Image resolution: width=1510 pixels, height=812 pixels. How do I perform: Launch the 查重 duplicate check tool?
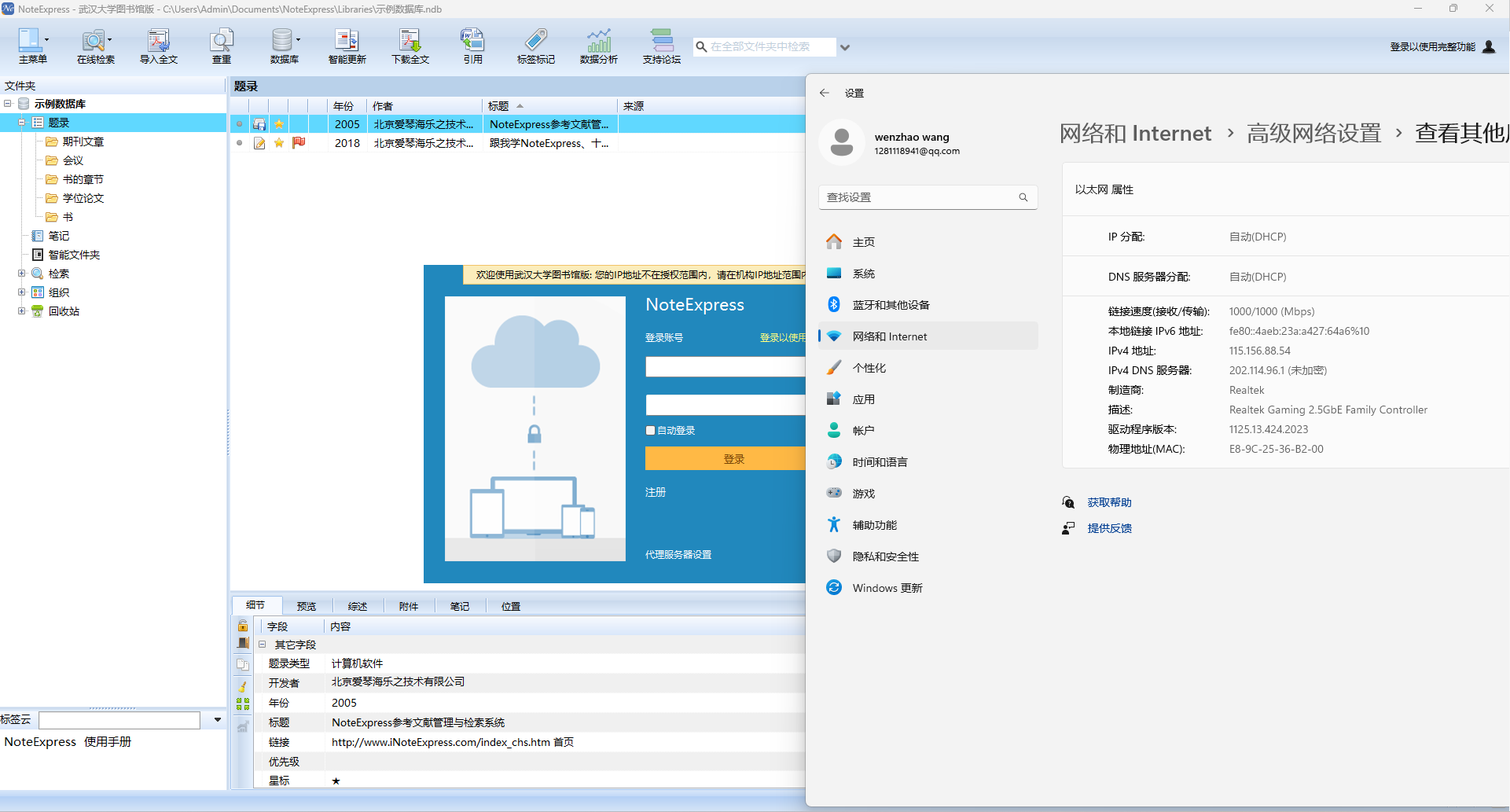click(x=221, y=45)
